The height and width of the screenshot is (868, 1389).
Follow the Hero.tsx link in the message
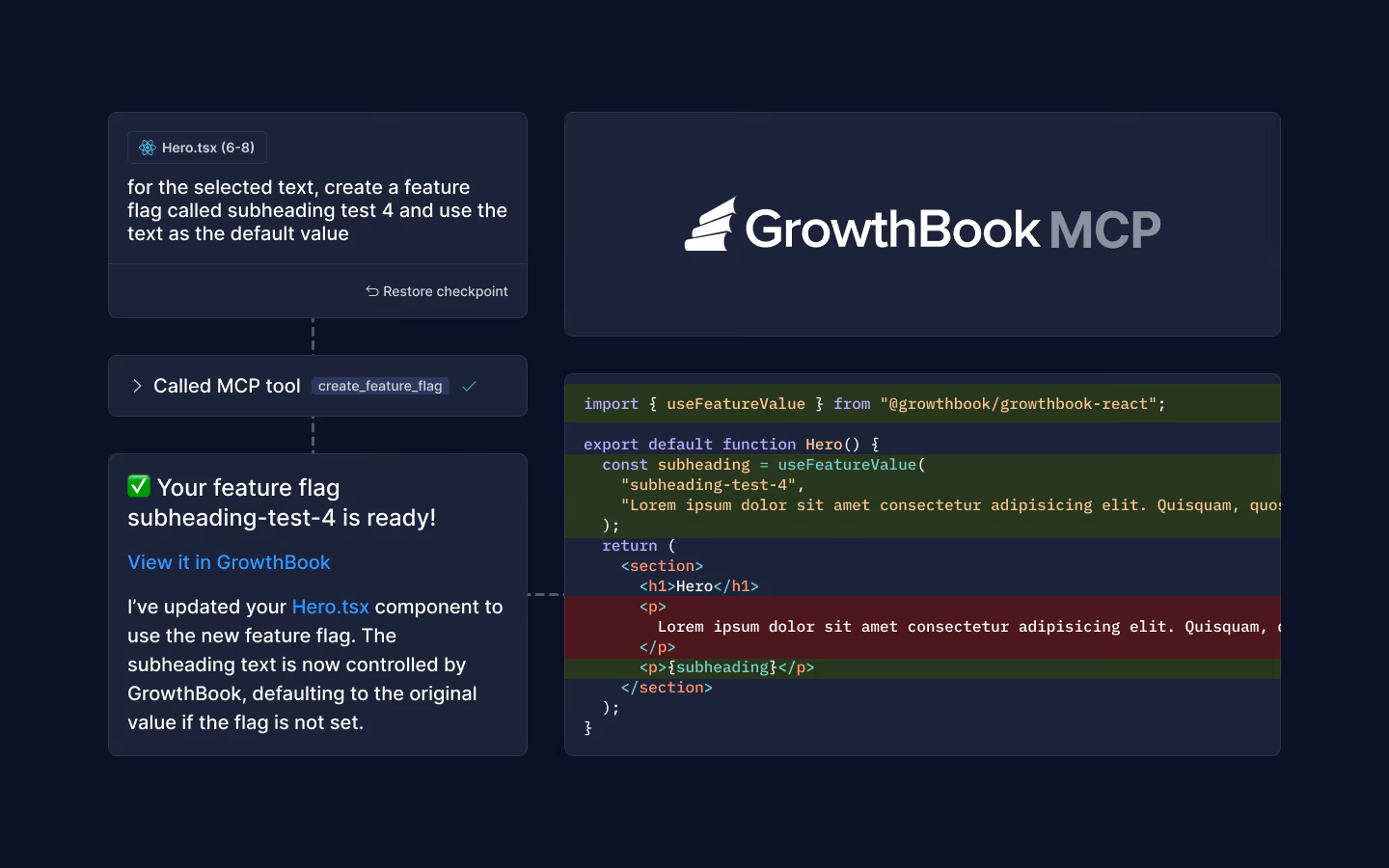(331, 607)
